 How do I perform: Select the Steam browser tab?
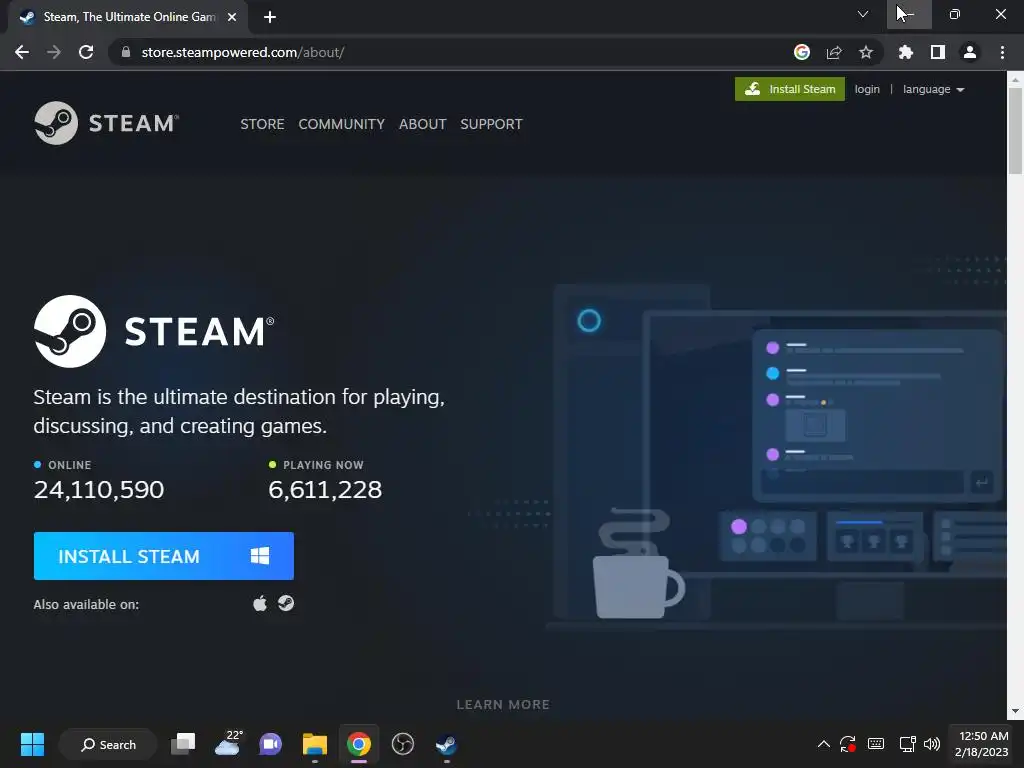pos(128,17)
